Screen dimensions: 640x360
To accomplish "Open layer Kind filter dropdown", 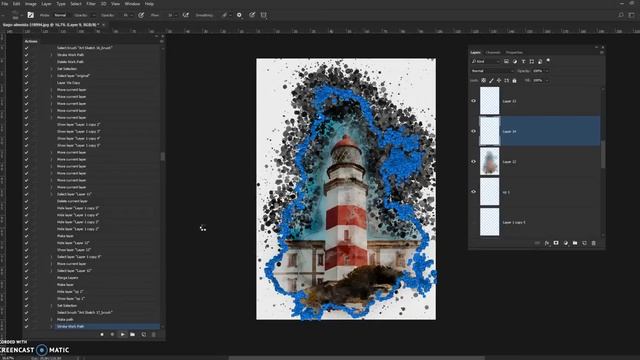I will 486,62.
